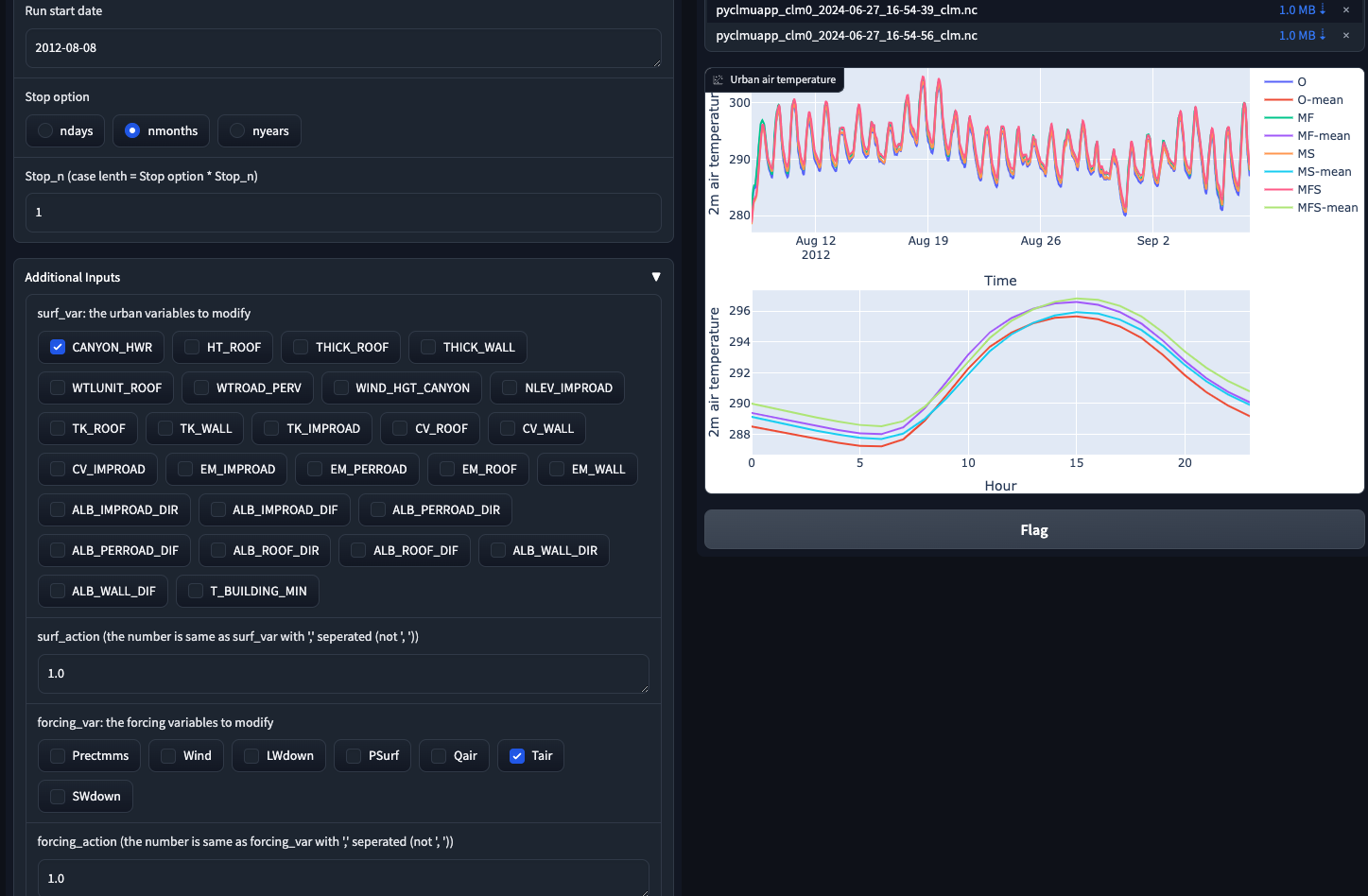Toggle ALB_PERROAD_DIF checkbox
This screenshot has height=896, width=1368.
[x=58, y=550]
